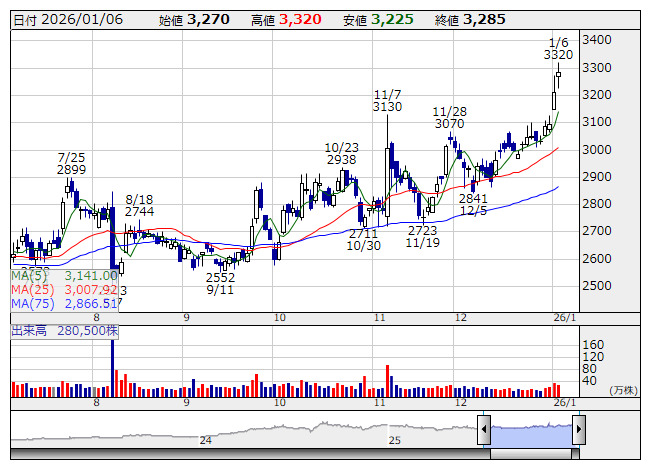653x470 pixels.
Task: Click the 2552 9/11 low annotation
Action: click(220, 283)
